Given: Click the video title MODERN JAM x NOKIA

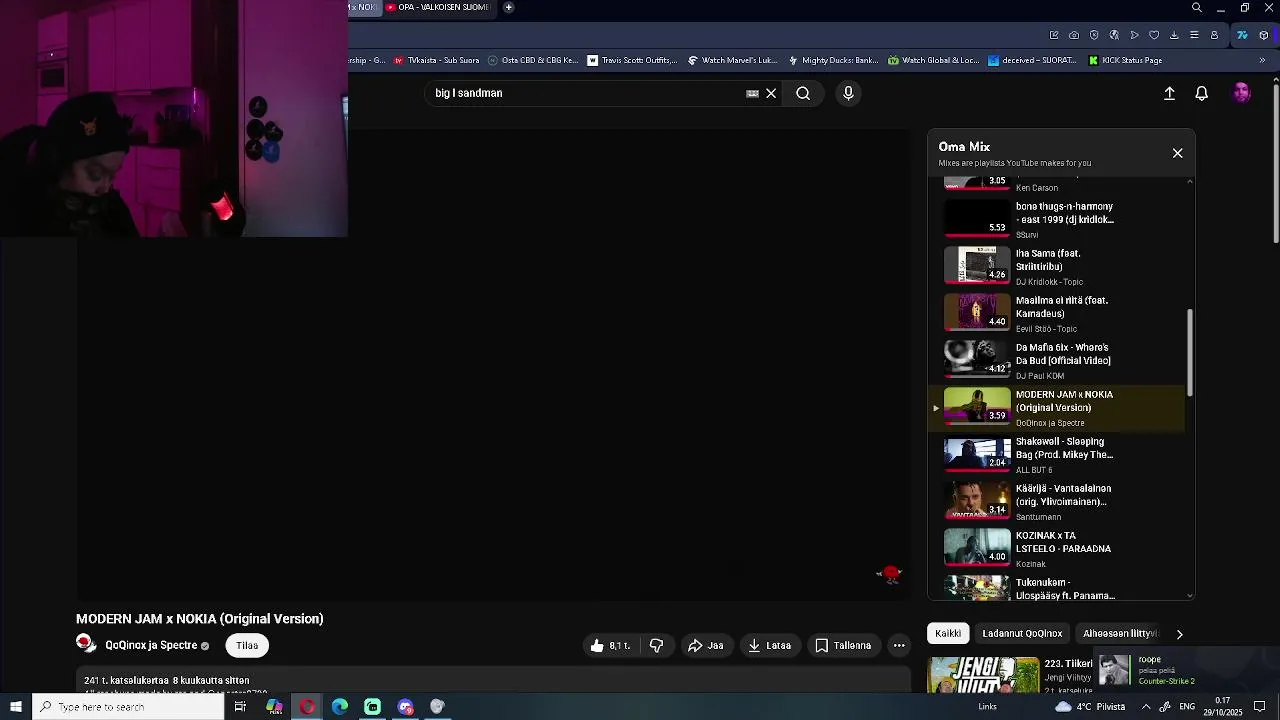Looking at the screenshot, I should (200, 619).
